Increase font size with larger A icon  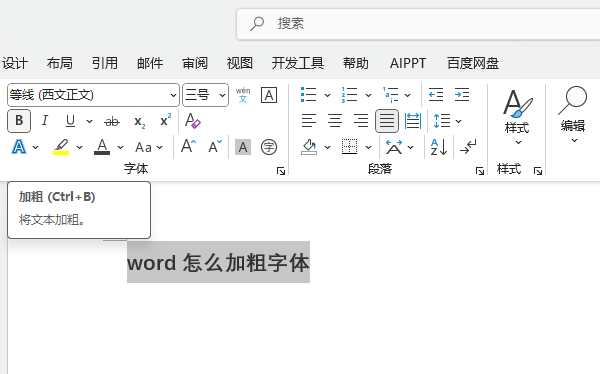pos(188,147)
